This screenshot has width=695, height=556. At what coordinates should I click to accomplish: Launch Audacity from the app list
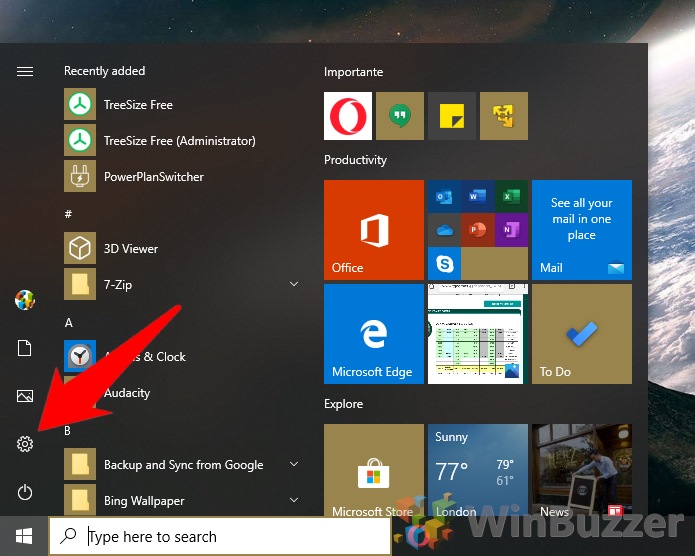coord(182,392)
